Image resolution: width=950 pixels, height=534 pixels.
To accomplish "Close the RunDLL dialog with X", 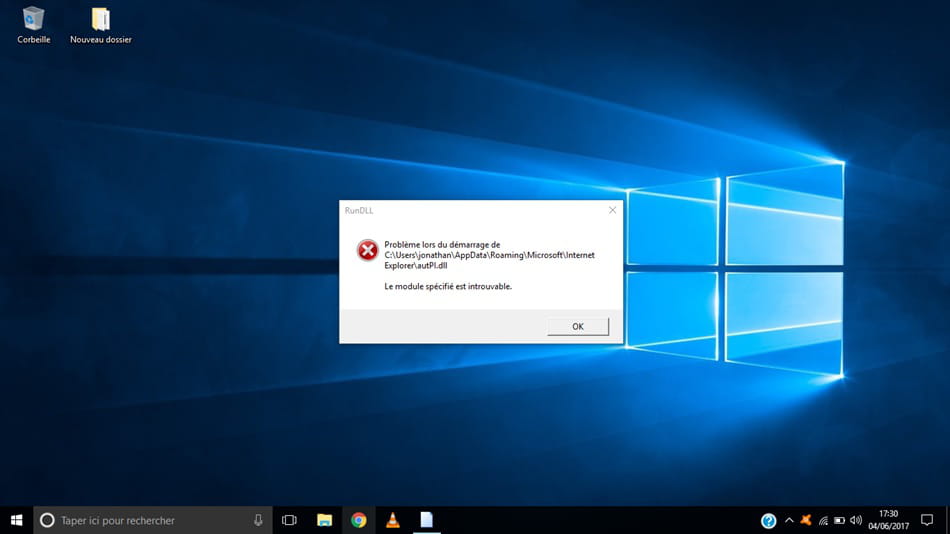I will [612, 210].
